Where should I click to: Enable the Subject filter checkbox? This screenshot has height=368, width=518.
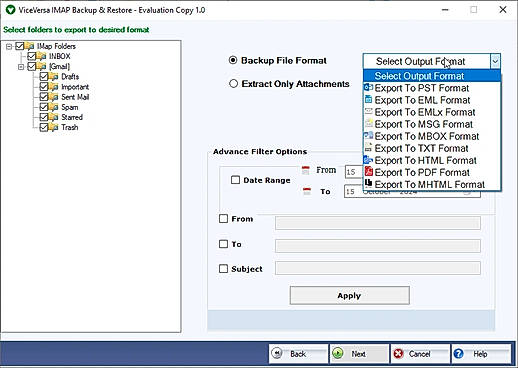click(223, 268)
